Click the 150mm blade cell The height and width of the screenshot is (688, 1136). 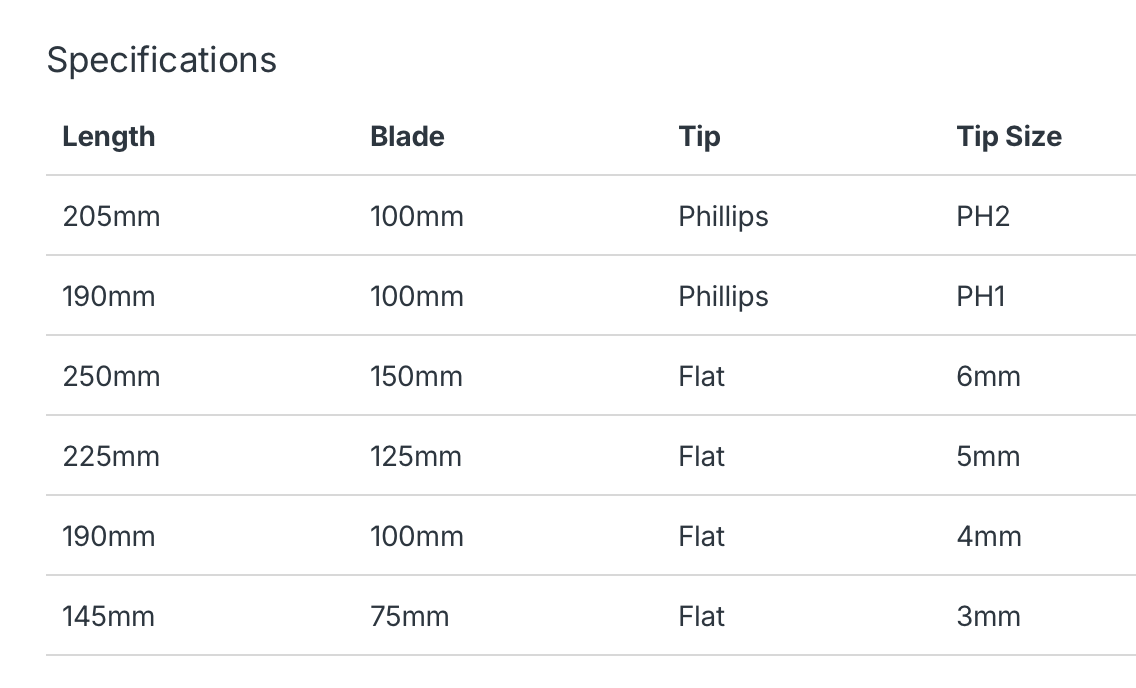coord(417,376)
